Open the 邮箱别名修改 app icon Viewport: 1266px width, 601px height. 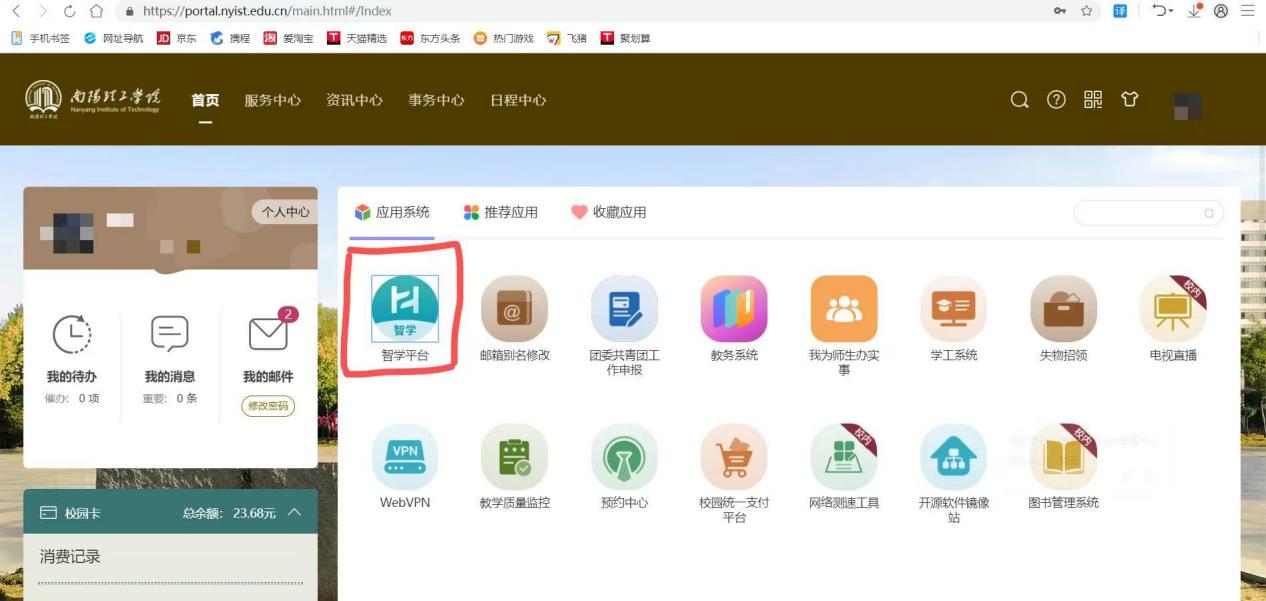(514, 309)
